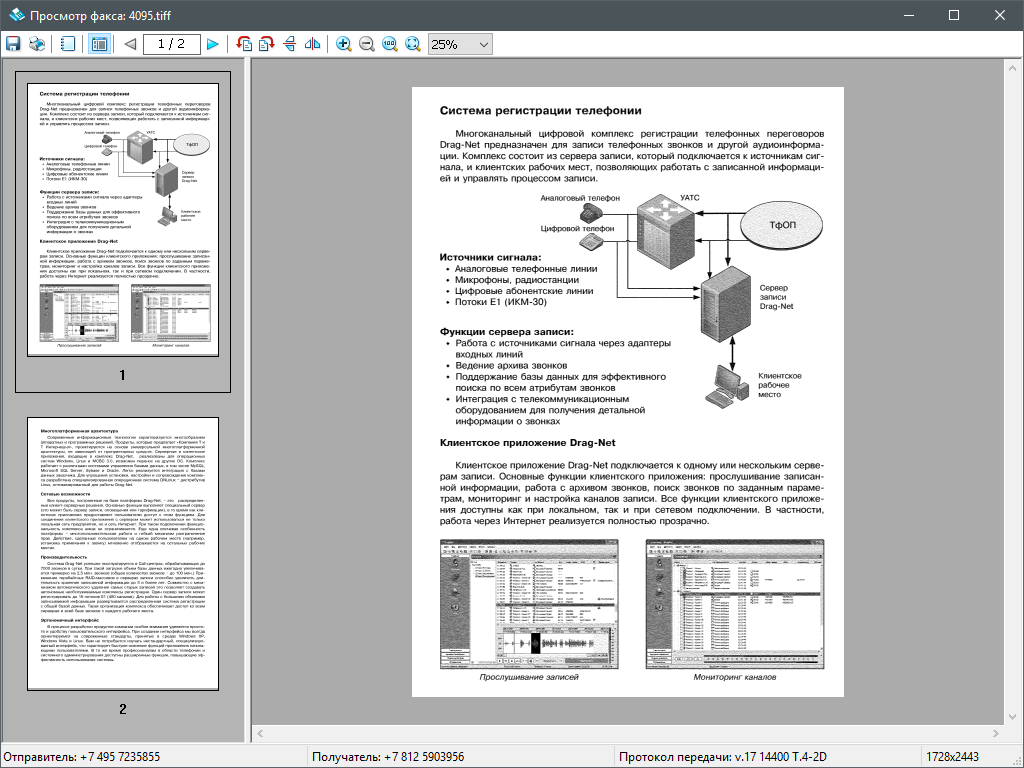Click the horizontal scrollbar left arrow
Viewport: 1024px width, 768px height.
click(260, 733)
